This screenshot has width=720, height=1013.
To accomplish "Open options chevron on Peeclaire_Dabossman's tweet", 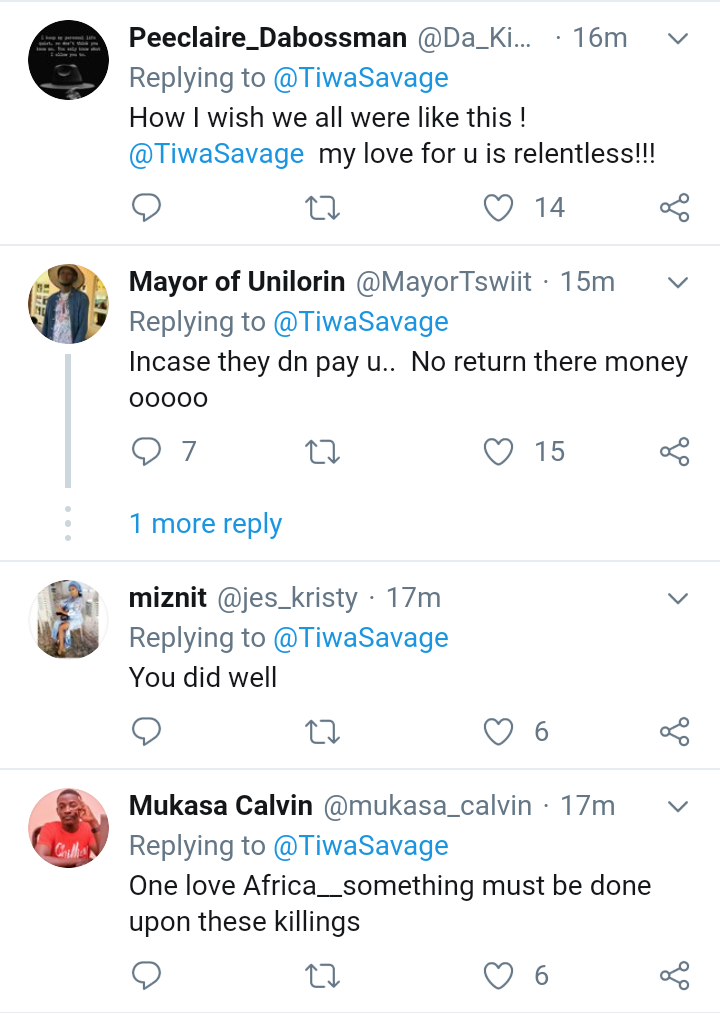I will (x=678, y=39).
